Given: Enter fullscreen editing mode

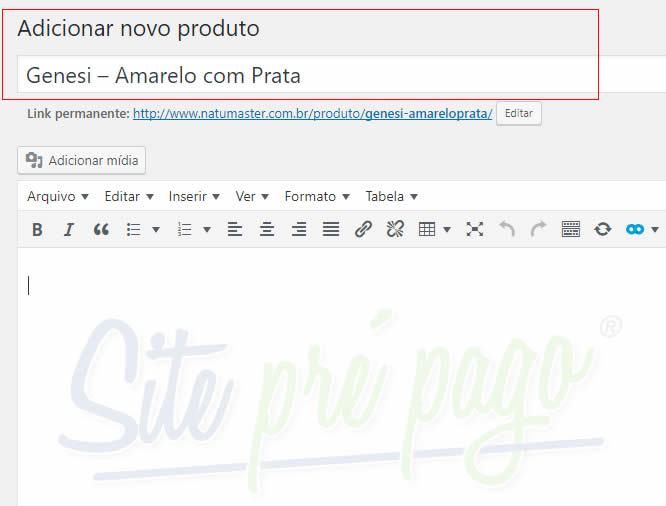Looking at the screenshot, I should (475, 230).
